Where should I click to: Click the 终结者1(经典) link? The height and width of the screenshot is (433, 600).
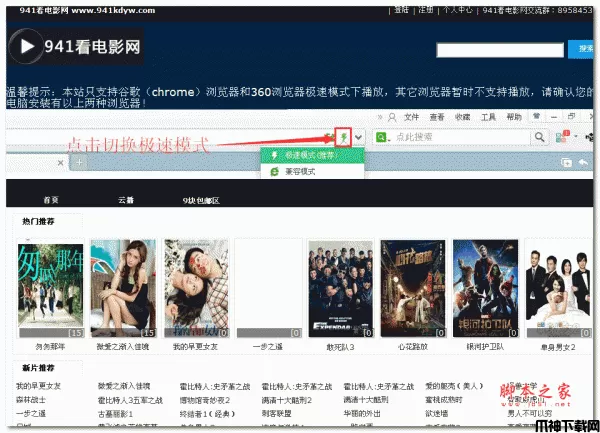207,414
